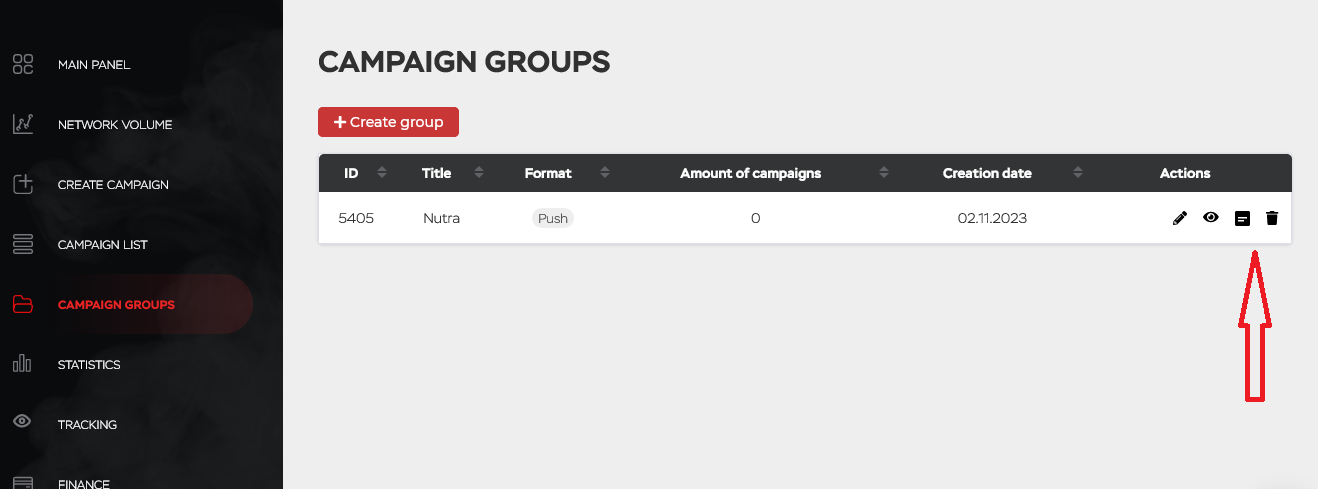
Task: Click the Push format tag
Action: pos(553,218)
